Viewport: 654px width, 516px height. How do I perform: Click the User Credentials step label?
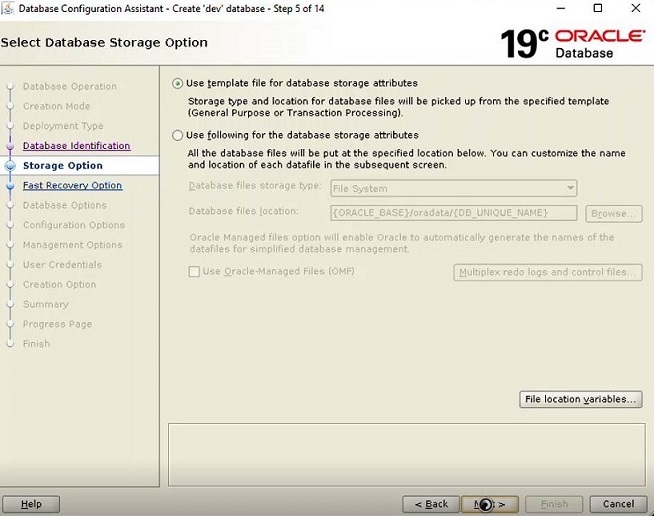pos(62,264)
